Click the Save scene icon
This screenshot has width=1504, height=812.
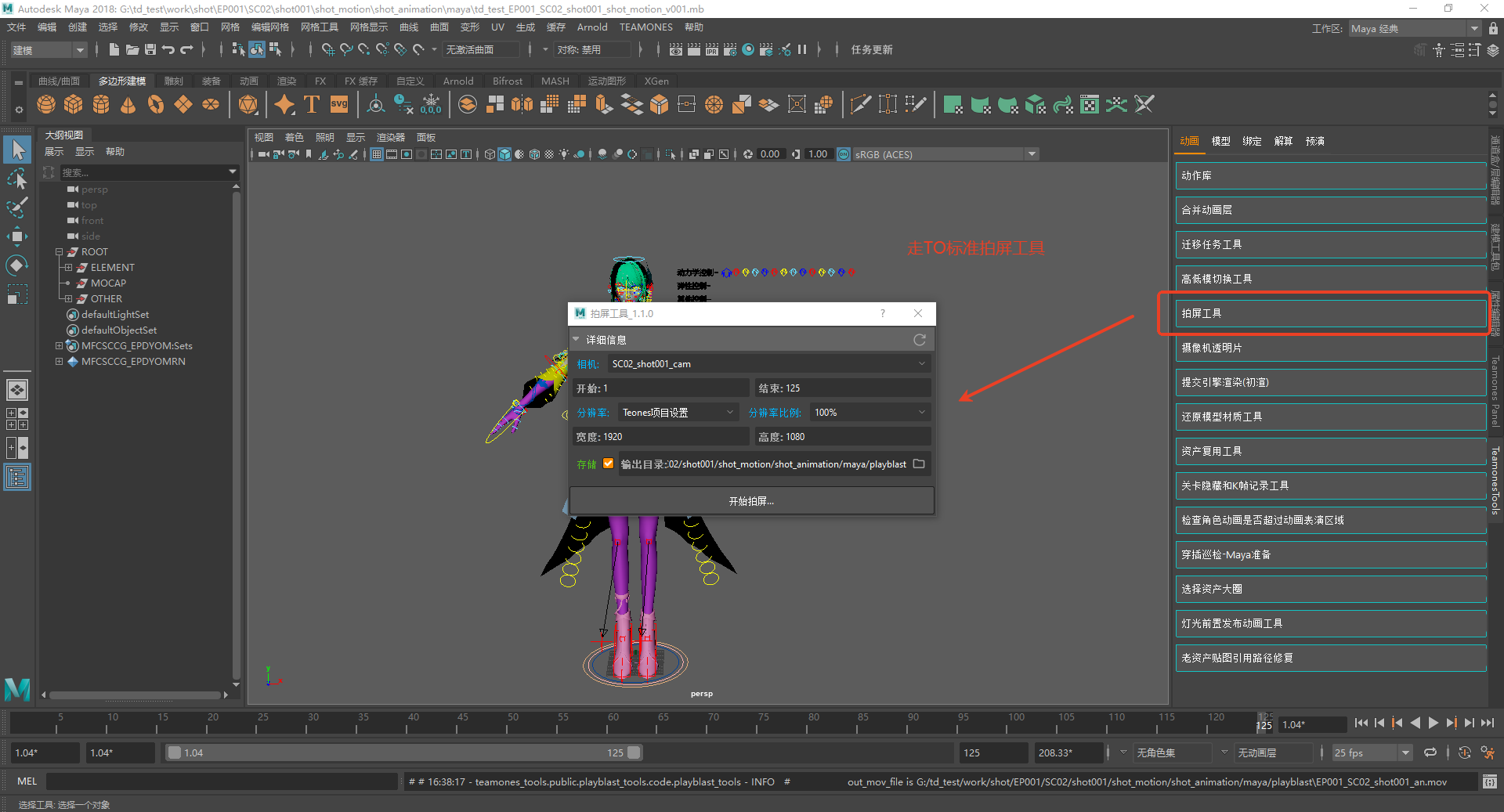pos(150,49)
